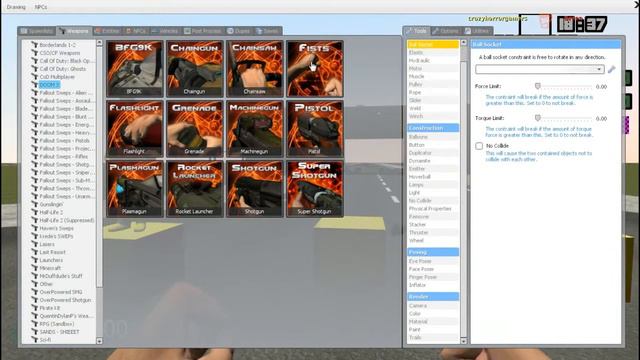Screen dimensions: 640x360
Task: Open Call Of Duty: Ghosts category
Action: [x=62, y=69]
